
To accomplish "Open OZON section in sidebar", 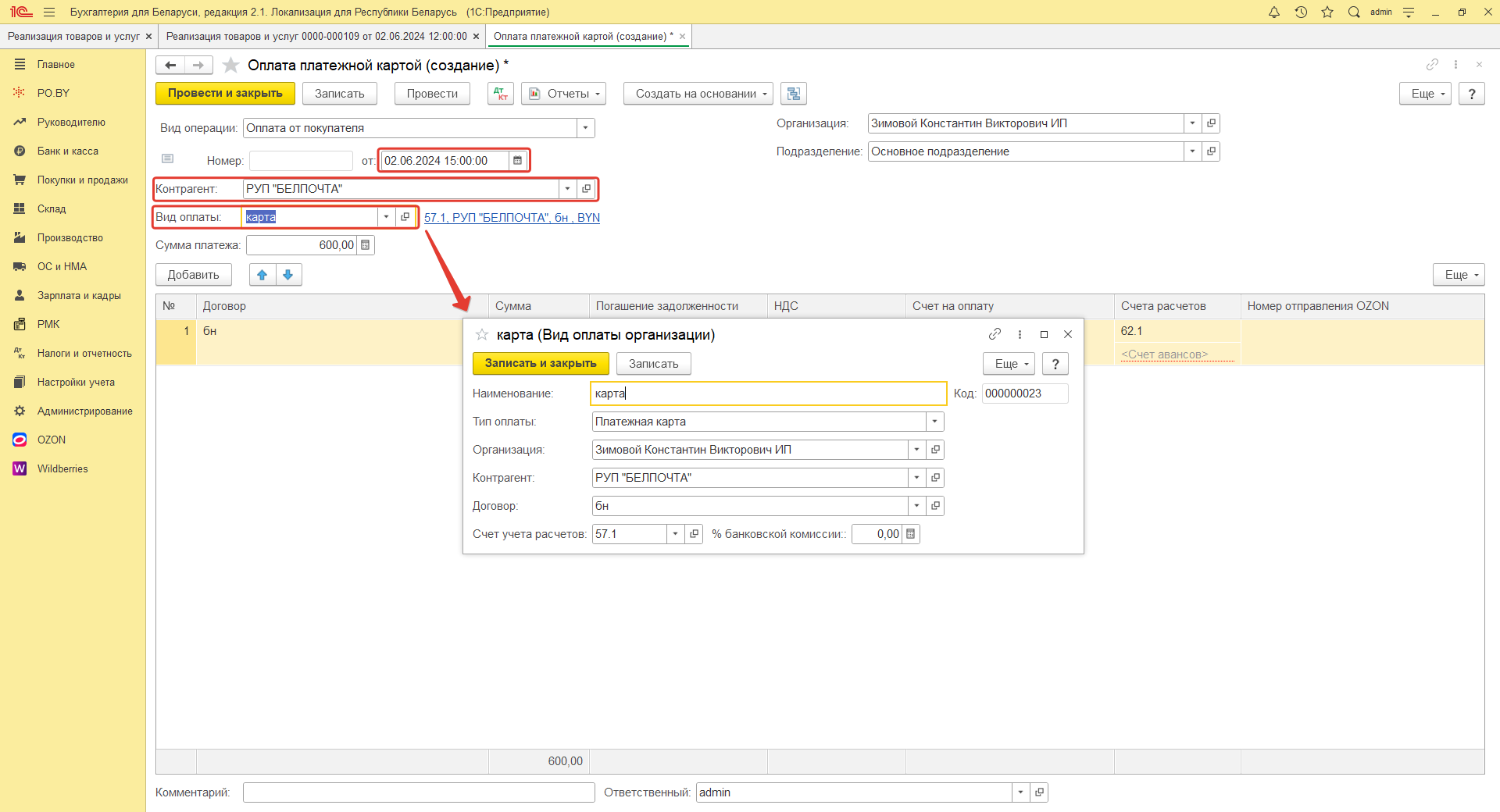I will point(52,440).
